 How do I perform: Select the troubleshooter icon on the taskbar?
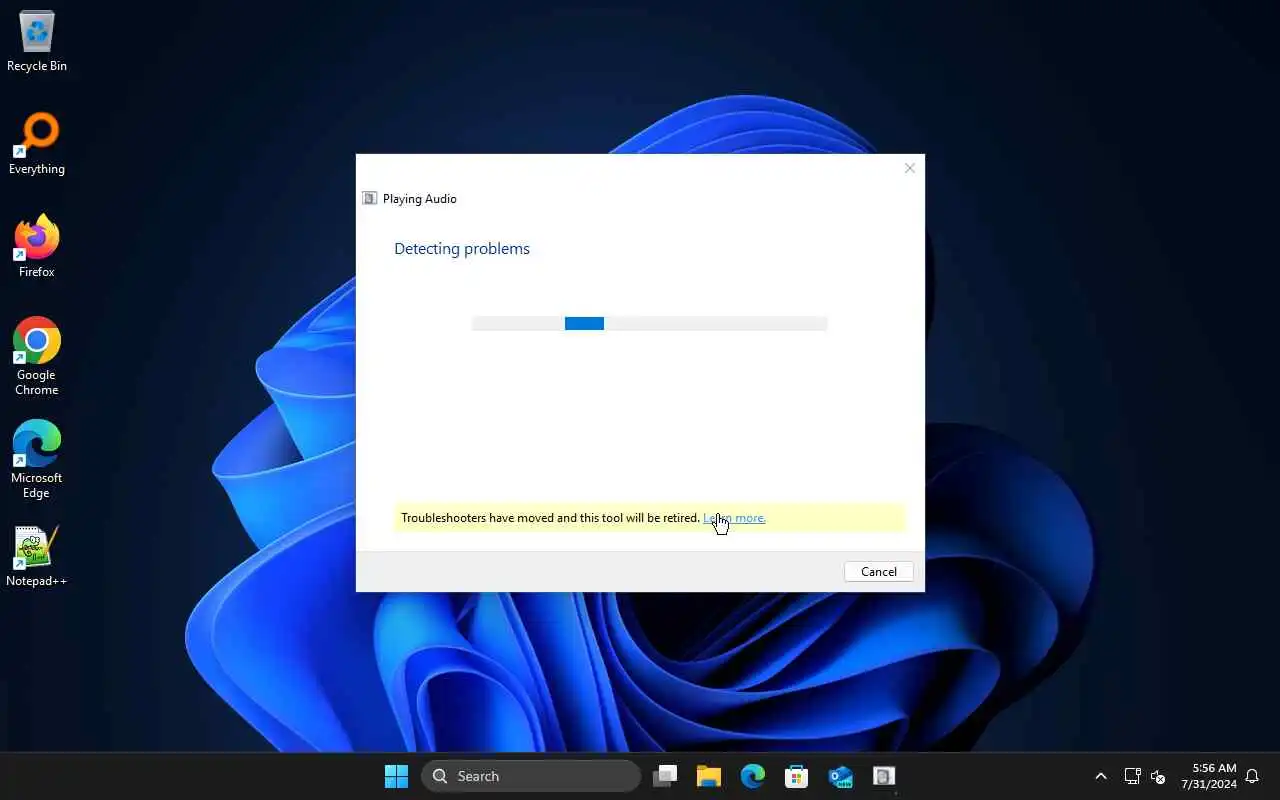(884, 776)
